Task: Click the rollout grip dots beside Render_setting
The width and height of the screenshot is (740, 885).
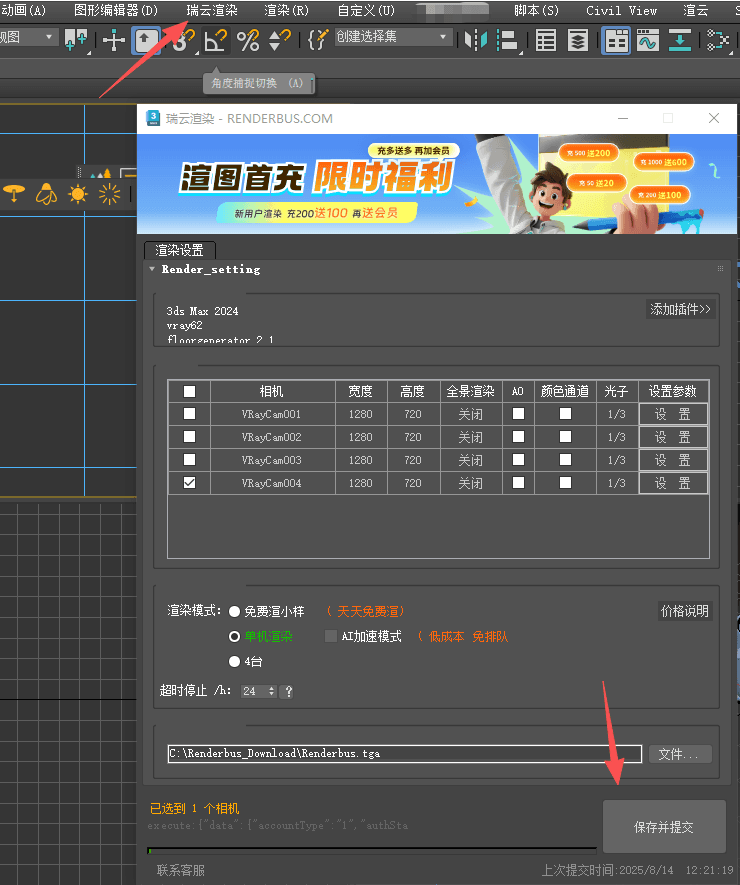Action: (720, 269)
